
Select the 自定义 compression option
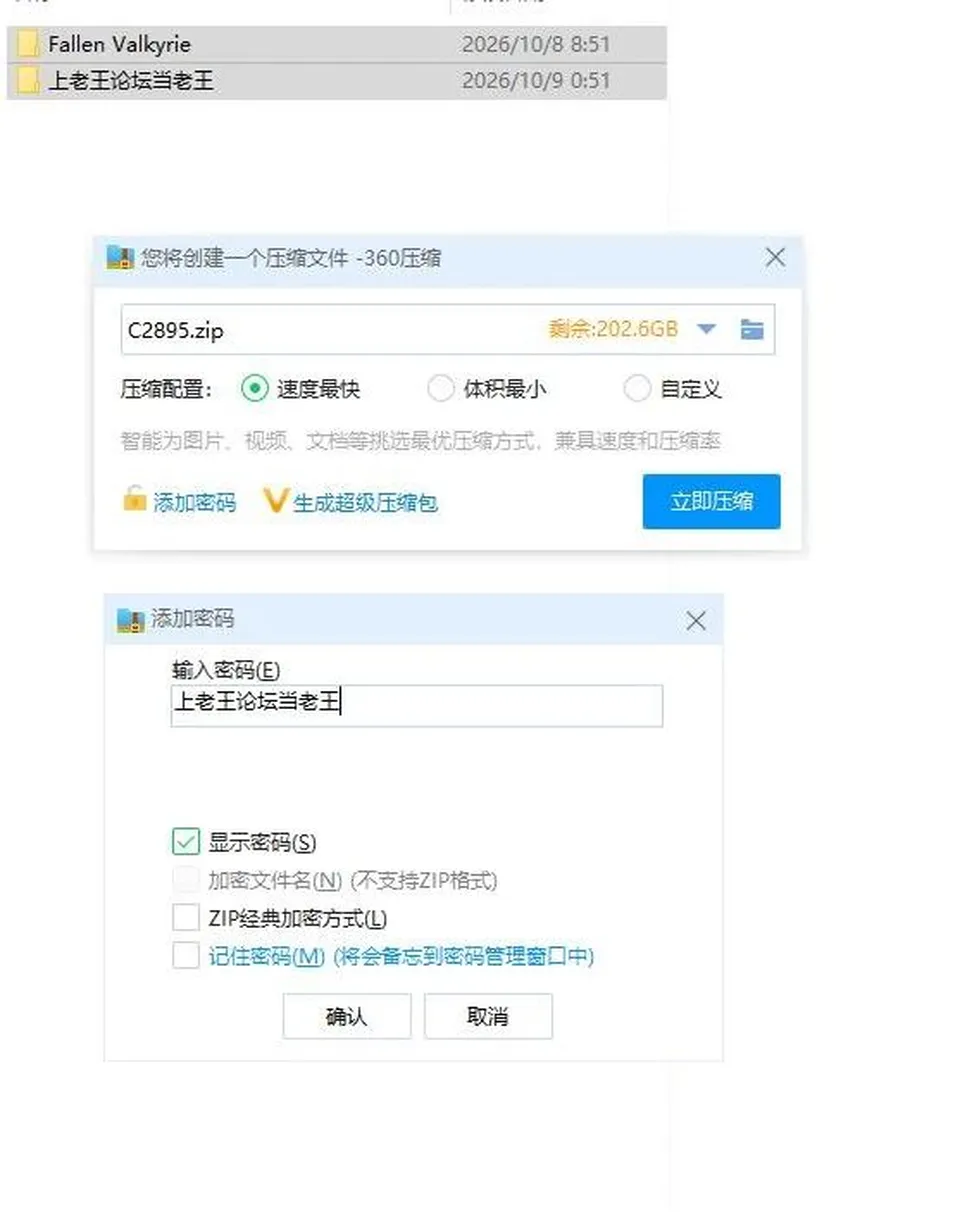coord(637,388)
